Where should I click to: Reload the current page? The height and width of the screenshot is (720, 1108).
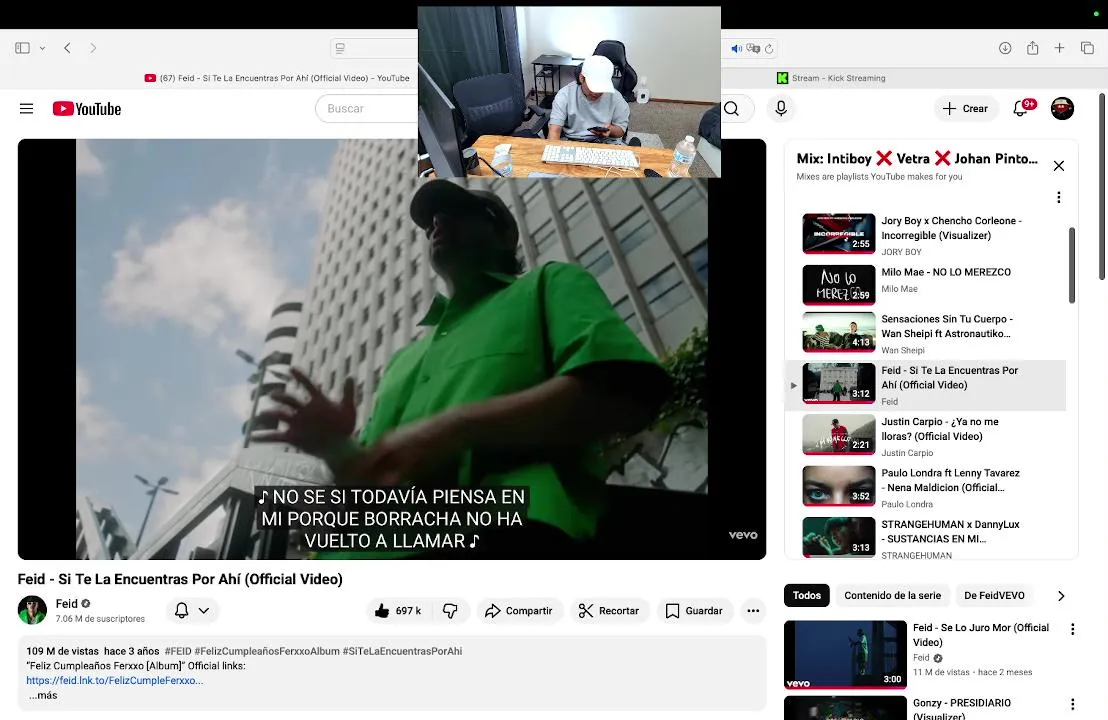(769, 48)
